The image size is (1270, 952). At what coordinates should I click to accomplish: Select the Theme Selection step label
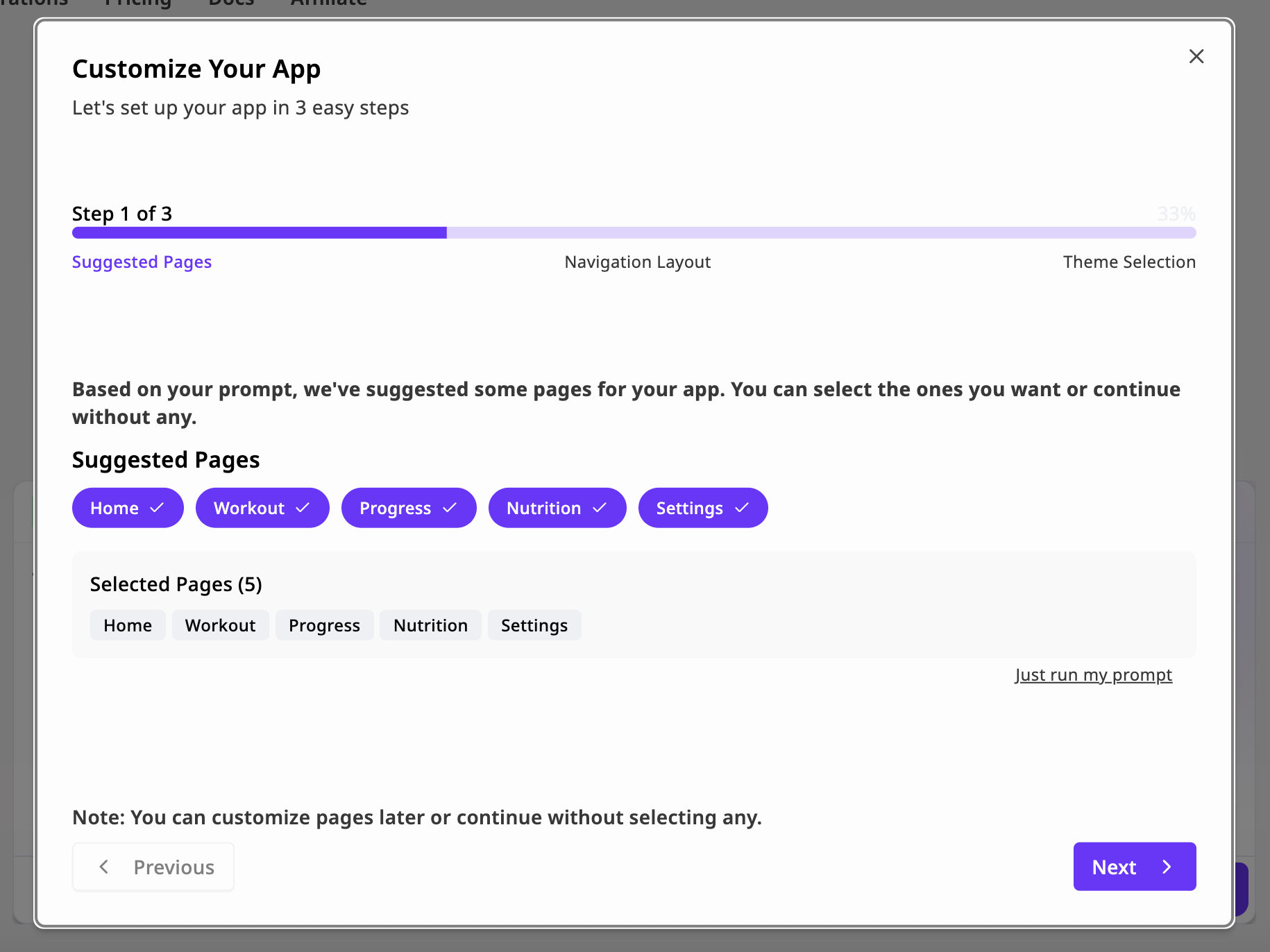point(1129,262)
